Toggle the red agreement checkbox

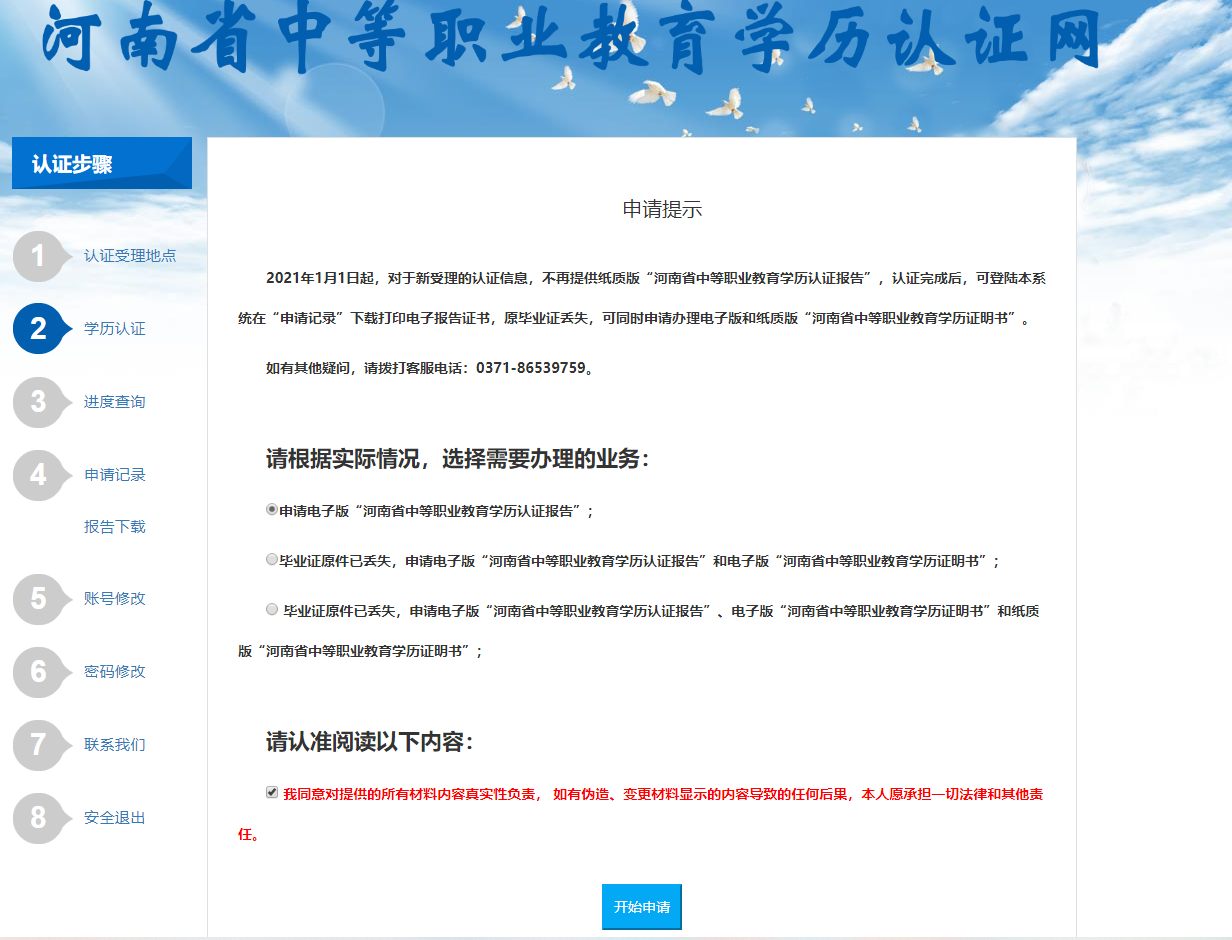[272, 792]
